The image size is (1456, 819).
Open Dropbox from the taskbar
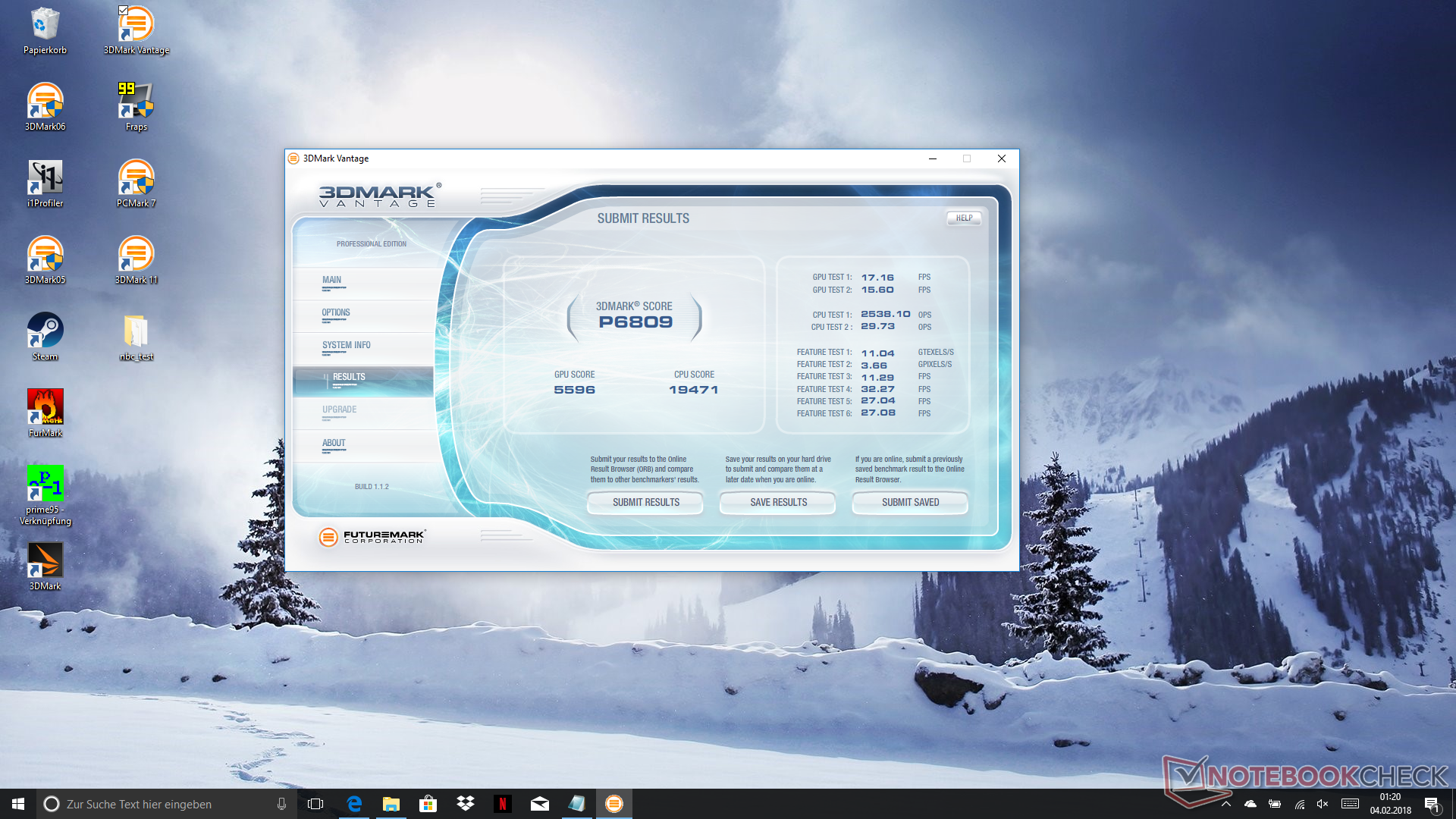pyautogui.click(x=465, y=804)
